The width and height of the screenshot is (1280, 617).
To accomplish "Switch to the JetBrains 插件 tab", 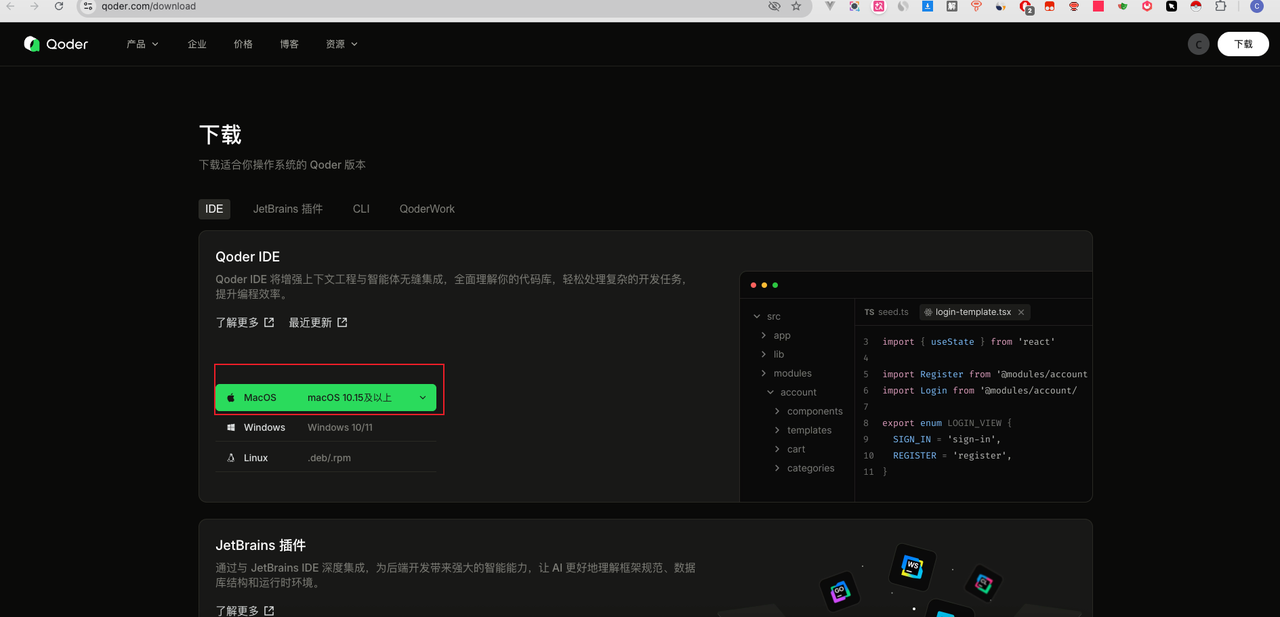I will pos(288,209).
